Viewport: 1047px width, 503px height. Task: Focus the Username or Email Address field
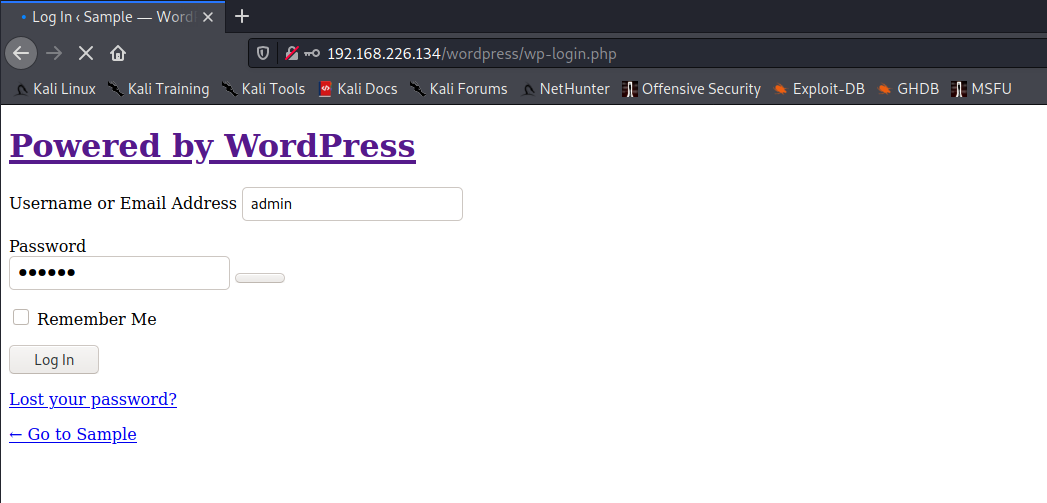[x=352, y=204]
